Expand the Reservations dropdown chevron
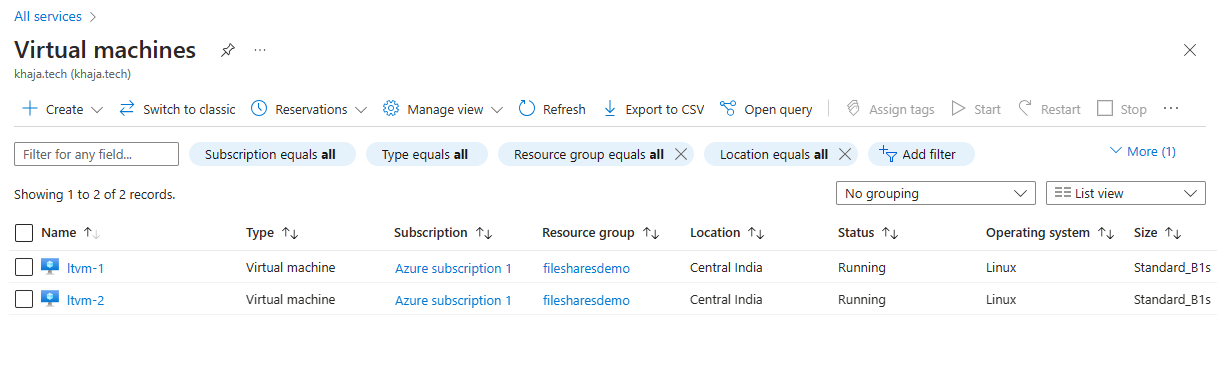Image resolution: width=1217 pixels, height=389 pixels. tap(361, 110)
